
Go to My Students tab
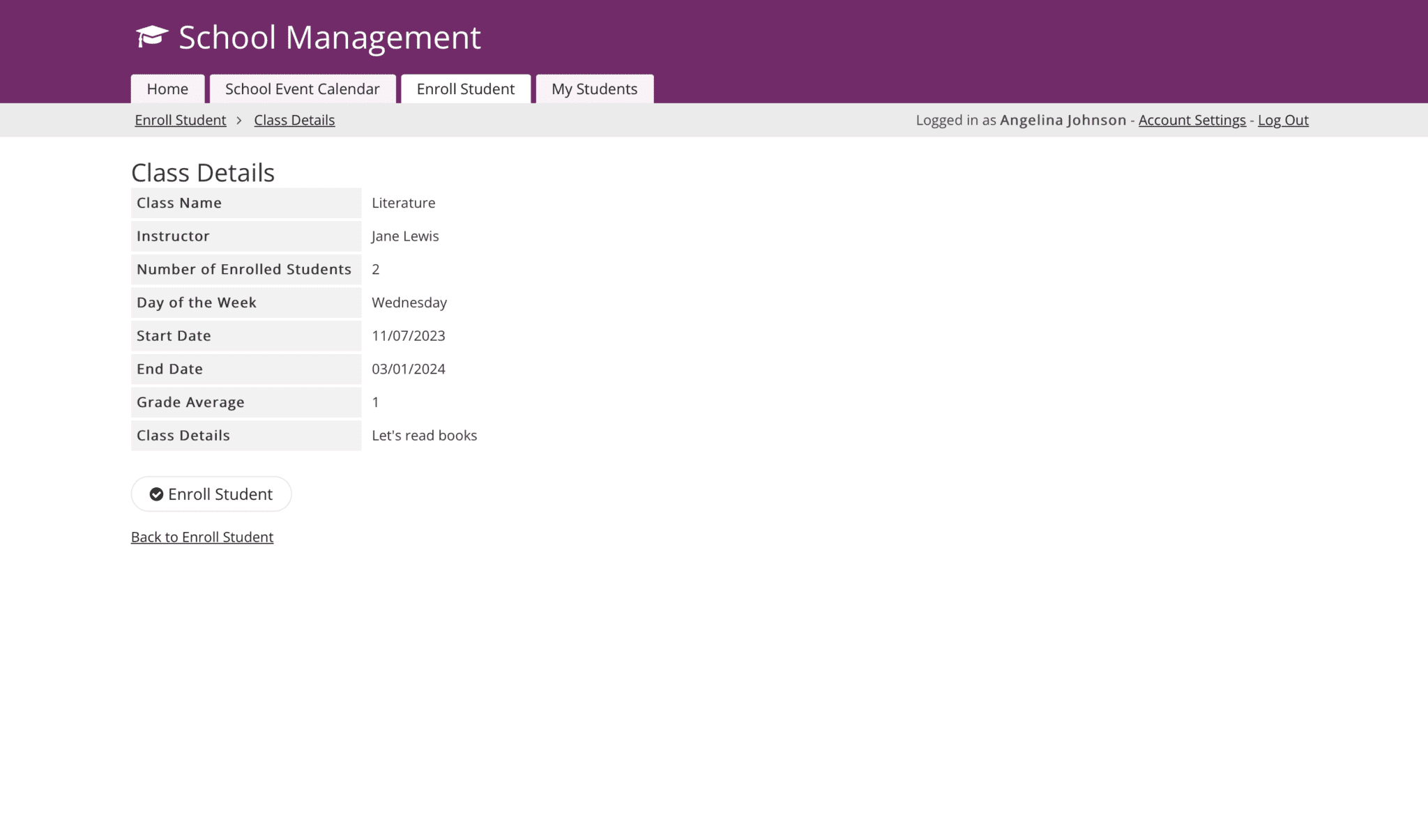point(593,89)
